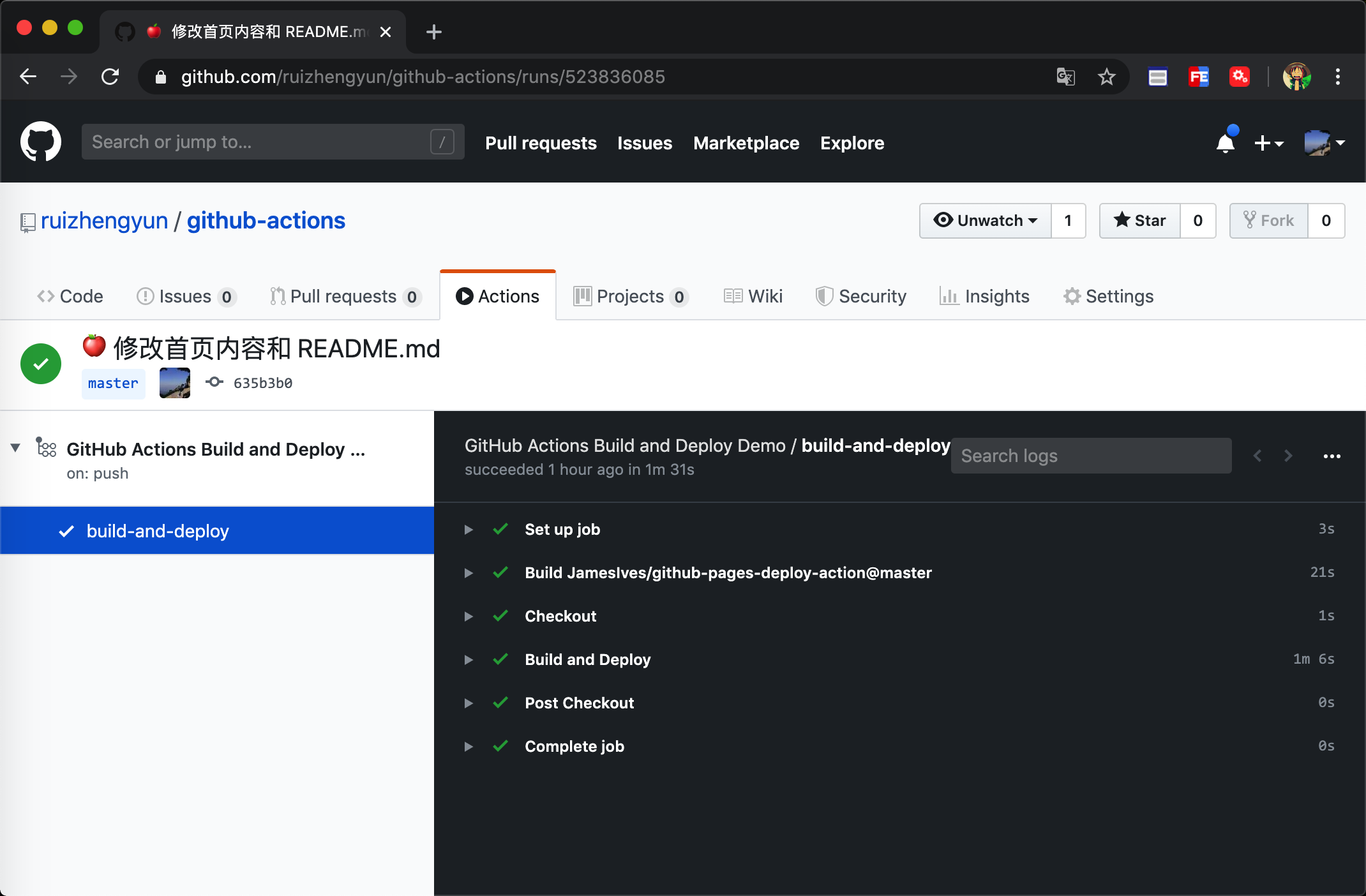
Task: Open the Security tab
Action: (861, 296)
